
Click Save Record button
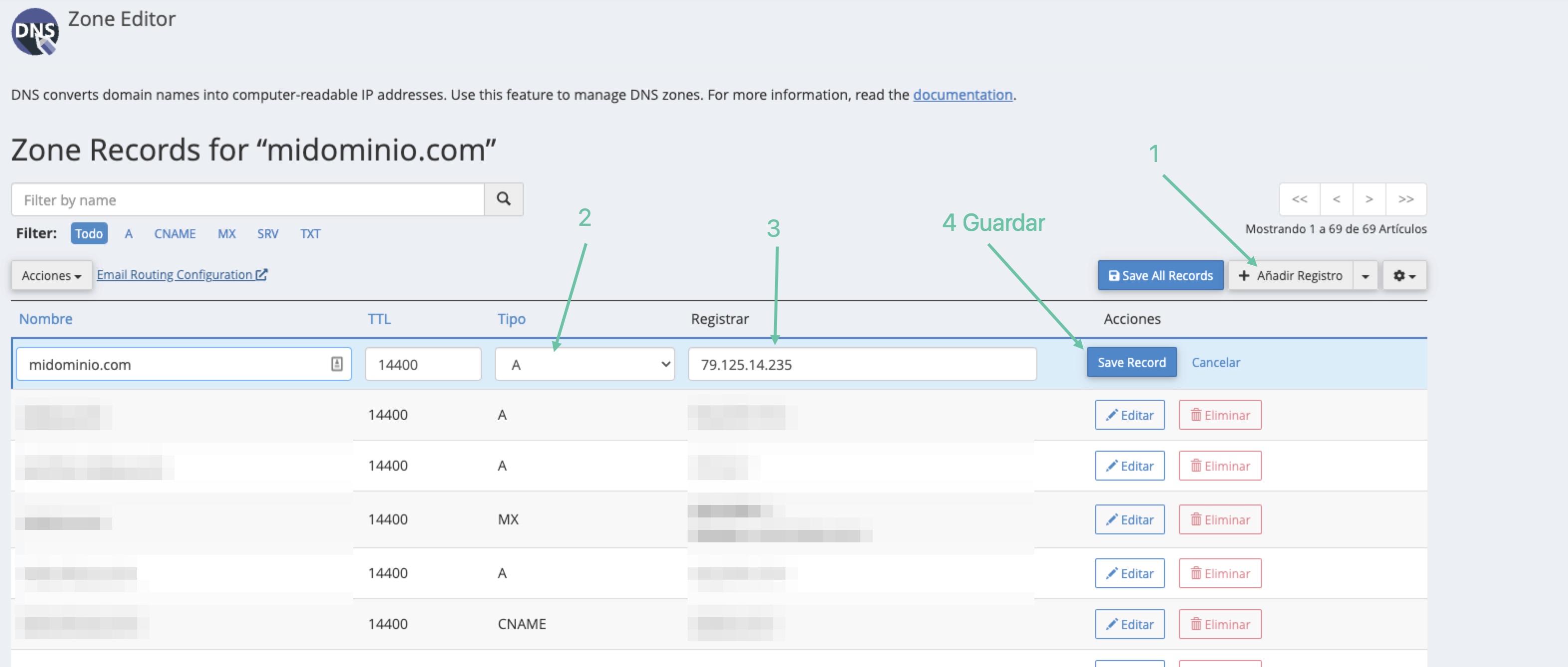pyautogui.click(x=1131, y=362)
